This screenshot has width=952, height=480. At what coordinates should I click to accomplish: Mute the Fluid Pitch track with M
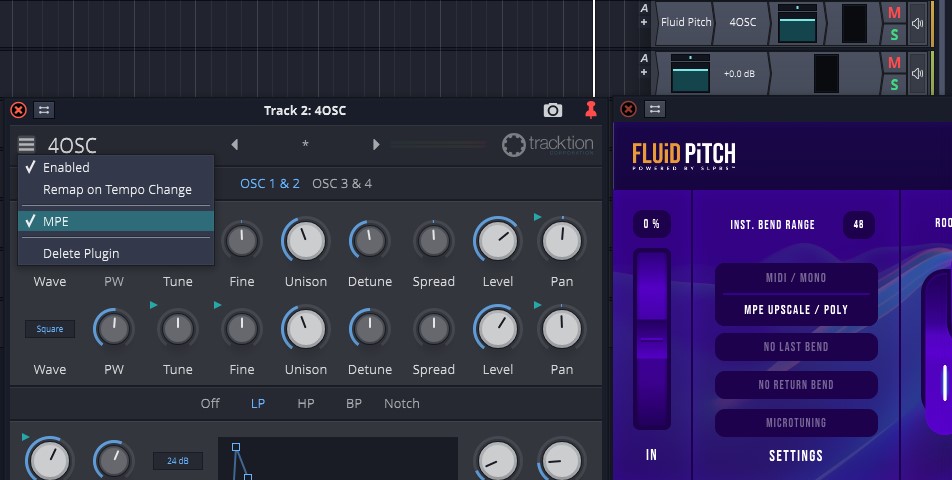(894, 13)
